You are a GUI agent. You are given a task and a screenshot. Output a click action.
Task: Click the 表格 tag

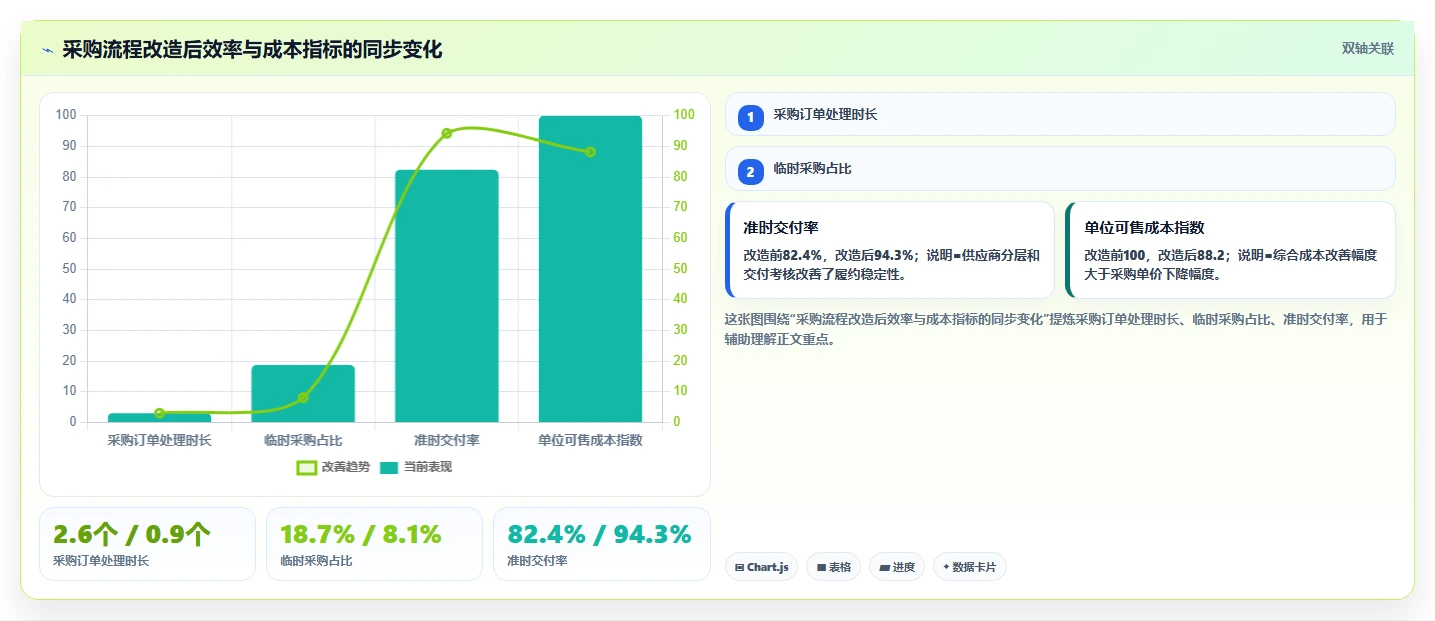click(x=833, y=567)
